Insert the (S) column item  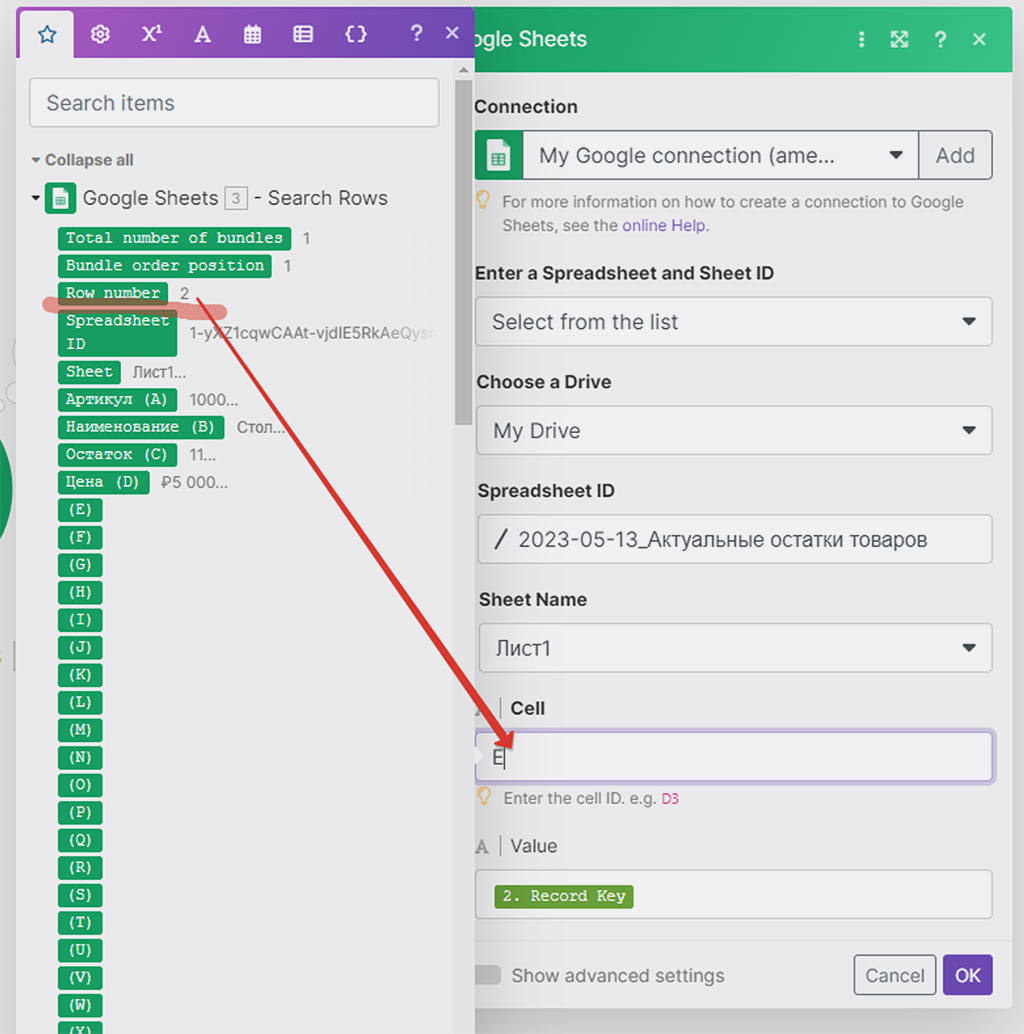tap(80, 896)
